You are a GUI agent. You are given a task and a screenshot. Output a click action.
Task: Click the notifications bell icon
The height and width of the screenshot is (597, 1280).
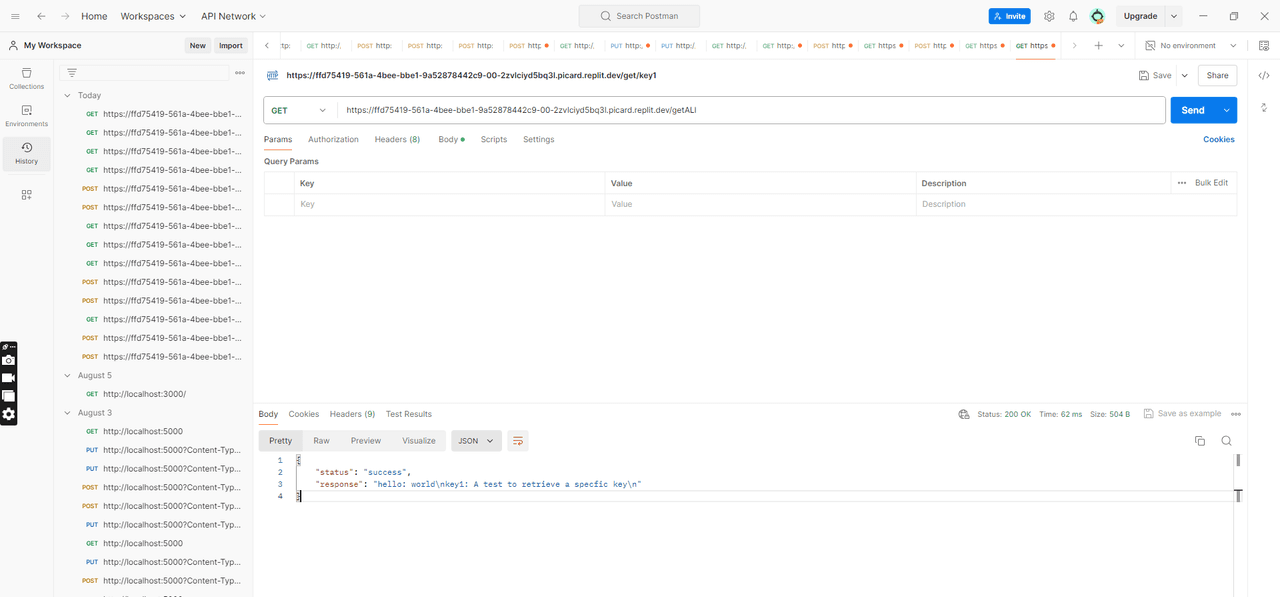(x=1073, y=16)
